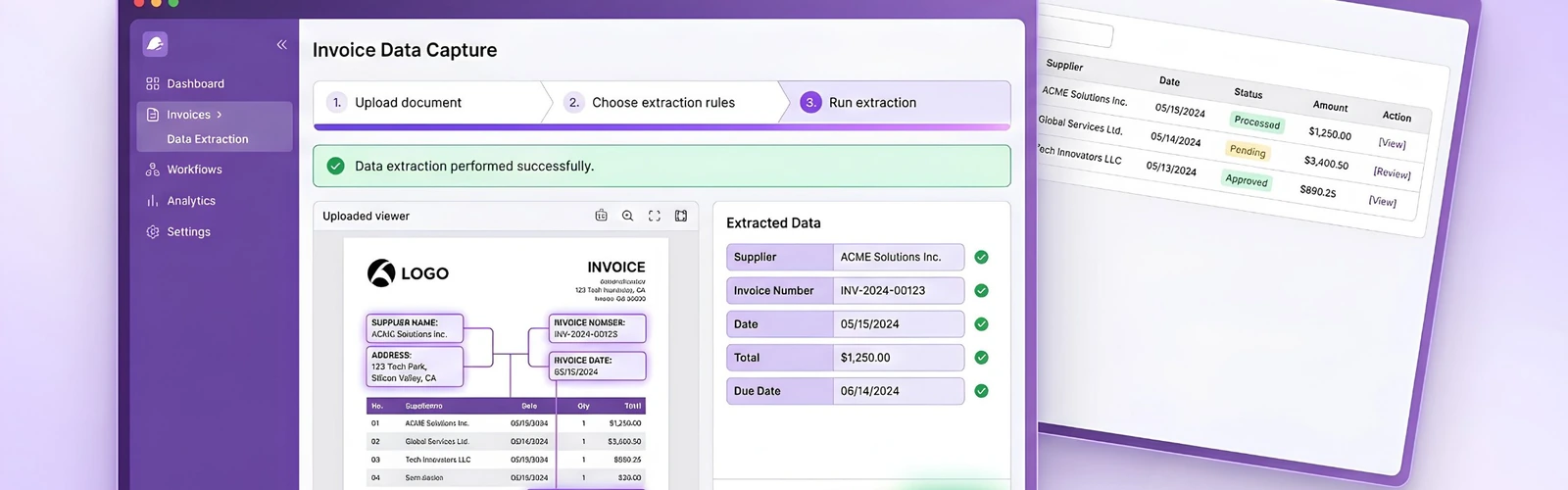Click the Address highlight box on invoice
Image resolution: width=1568 pixels, height=490 pixels.
tap(415, 367)
